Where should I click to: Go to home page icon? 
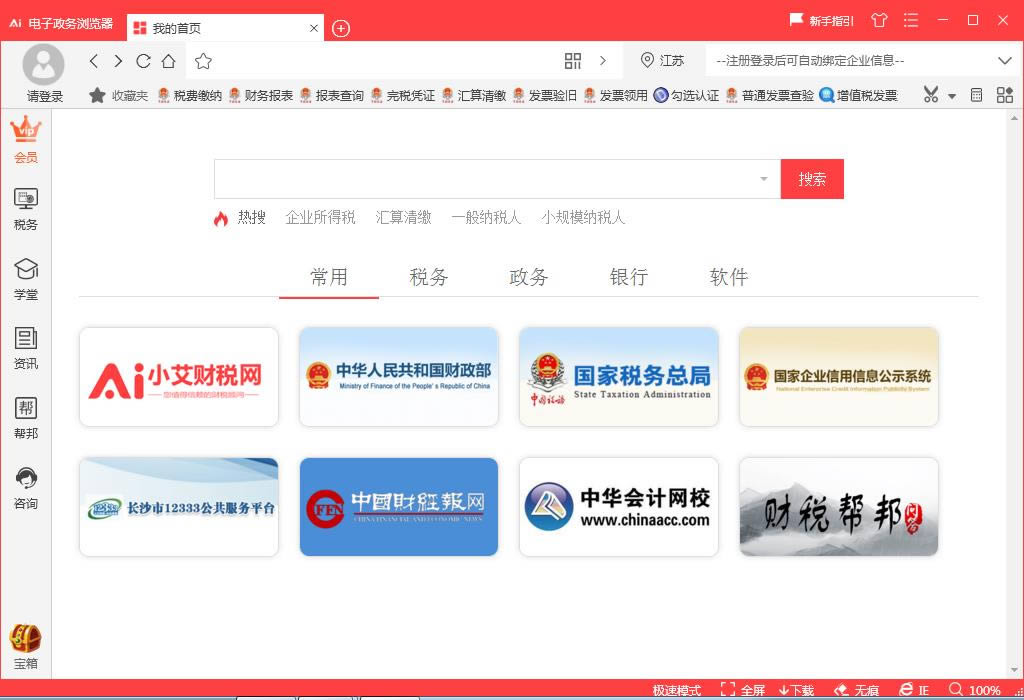pyautogui.click(x=168, y=61)
